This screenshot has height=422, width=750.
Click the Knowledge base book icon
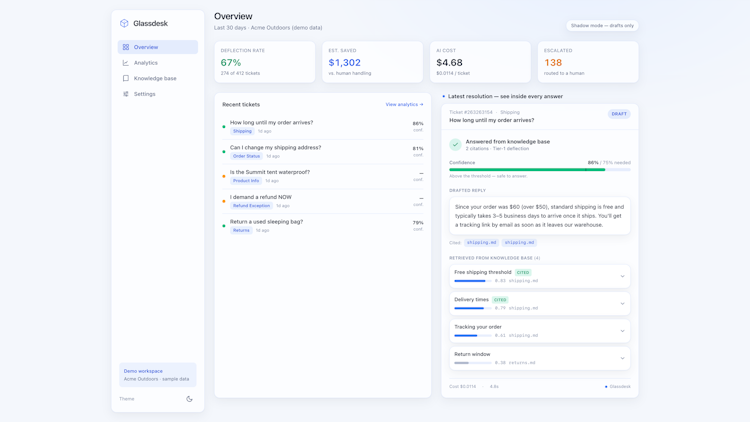point(126,78)
